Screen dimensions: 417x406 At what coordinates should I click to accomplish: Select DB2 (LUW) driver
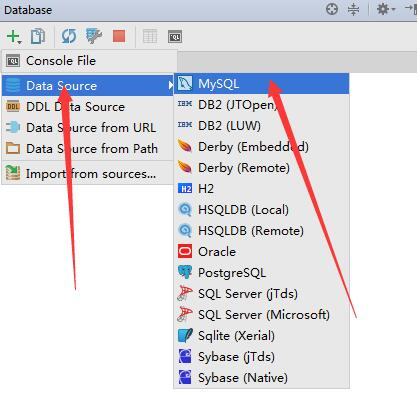point(262,126)
